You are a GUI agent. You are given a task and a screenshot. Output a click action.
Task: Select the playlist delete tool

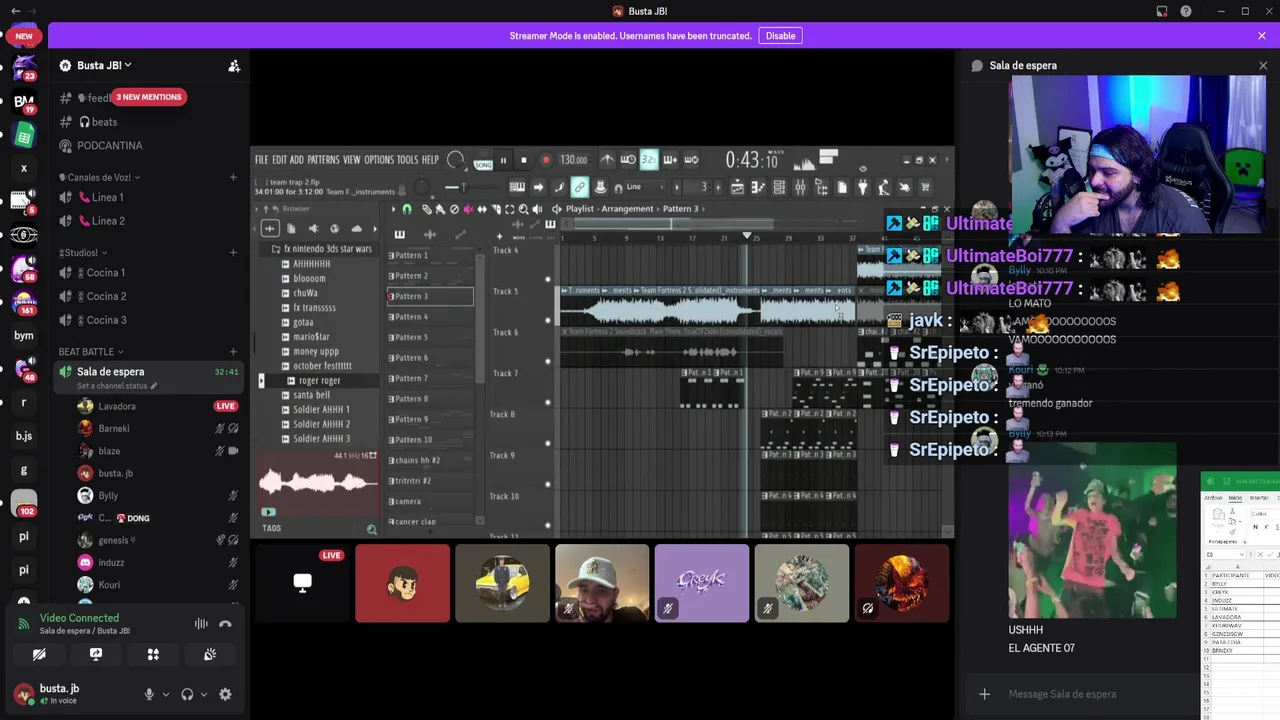coord(454,209)
